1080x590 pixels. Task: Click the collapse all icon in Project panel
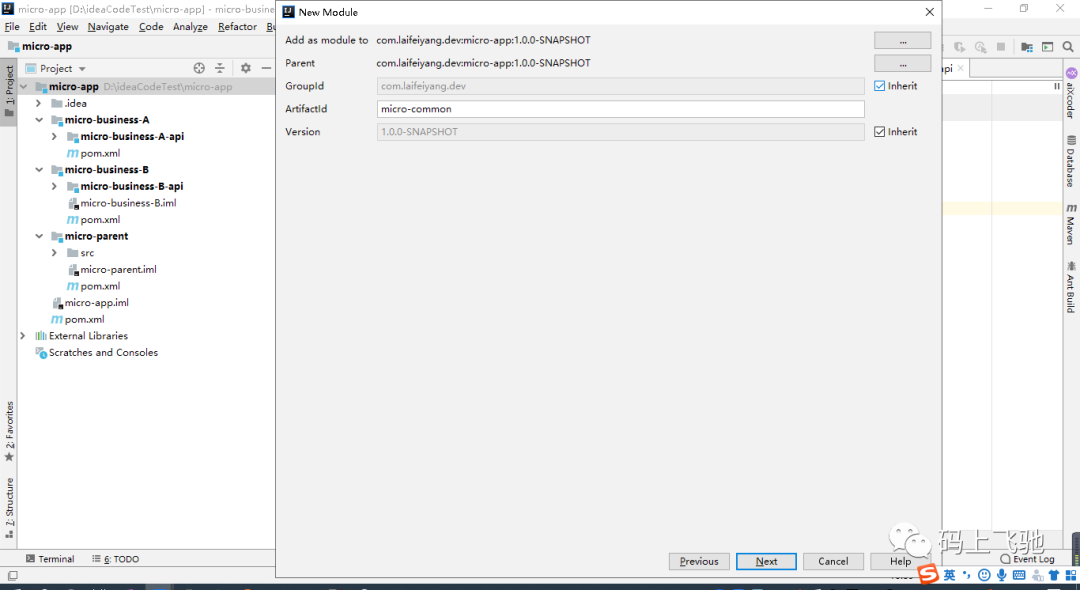[220, 68]
